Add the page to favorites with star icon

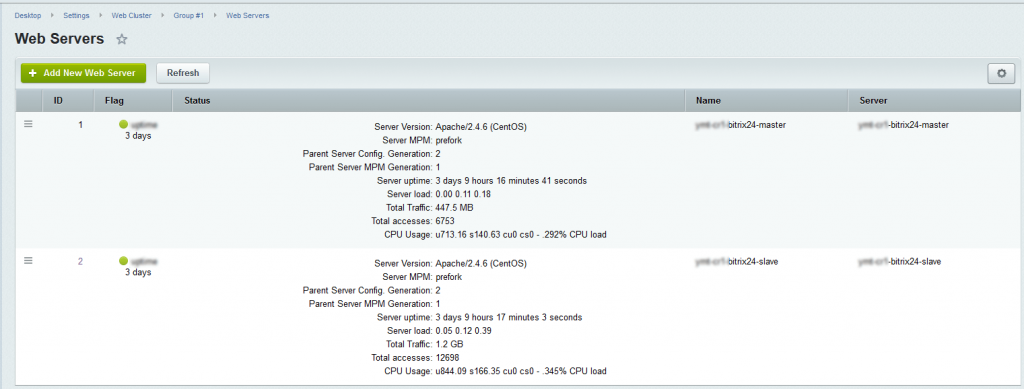[121, 40]
